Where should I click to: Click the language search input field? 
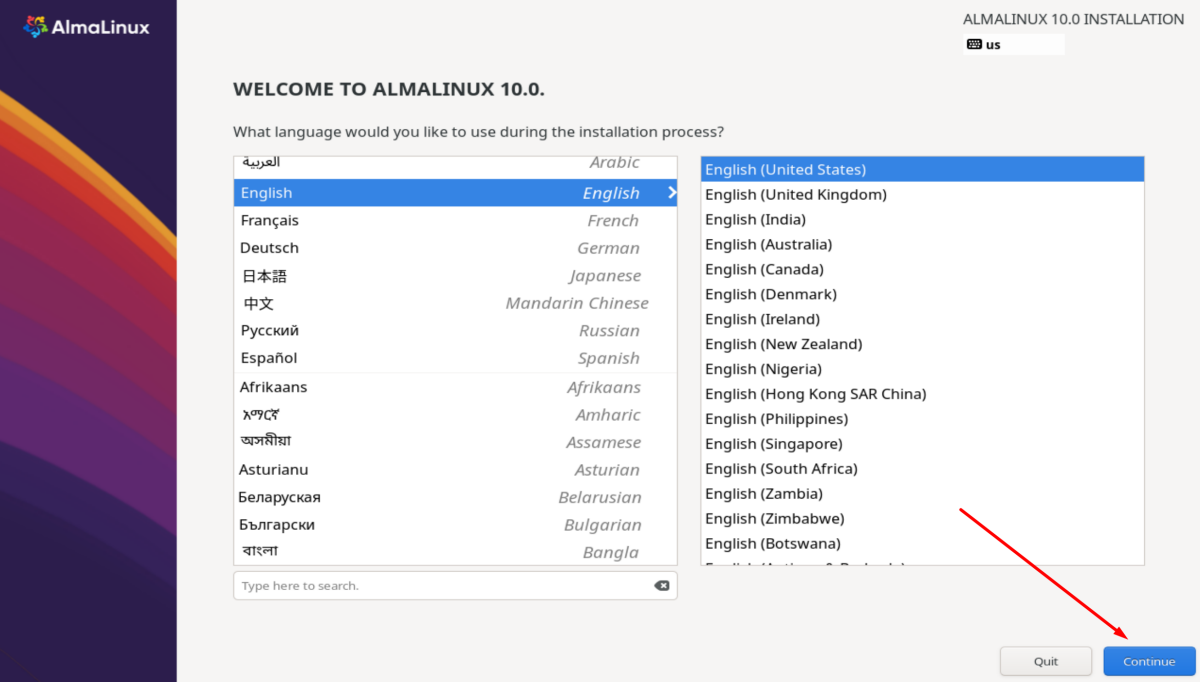tap(440, 586)
